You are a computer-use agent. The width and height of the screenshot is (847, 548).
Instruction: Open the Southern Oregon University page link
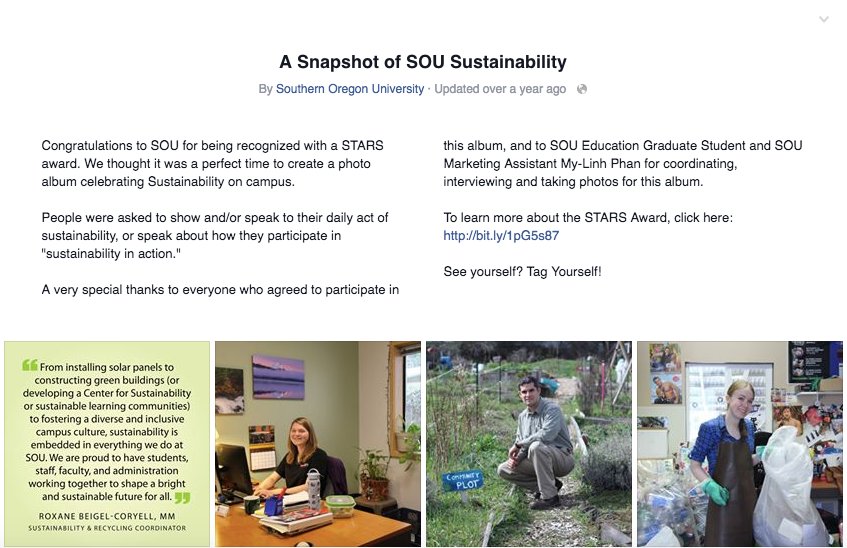(x=350, y=89)
